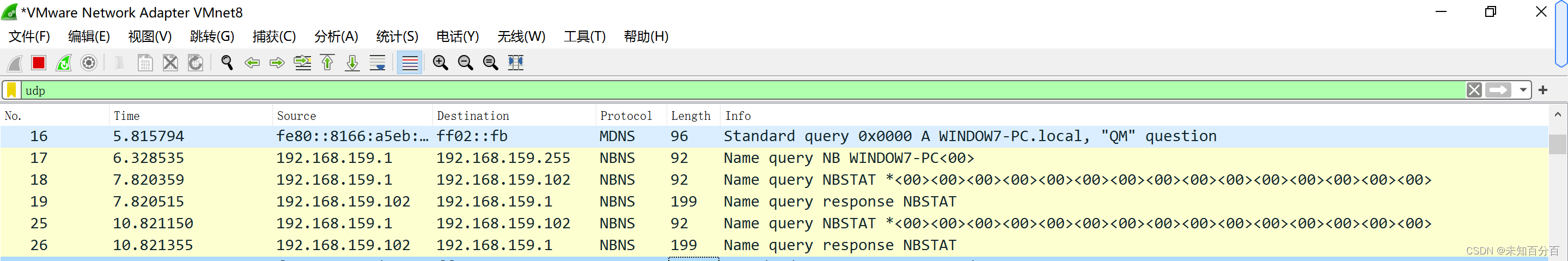This screenshot has height=261, width=1568.
Task: Open the recent filters dropdown arrow
Action: [1523, 90]
